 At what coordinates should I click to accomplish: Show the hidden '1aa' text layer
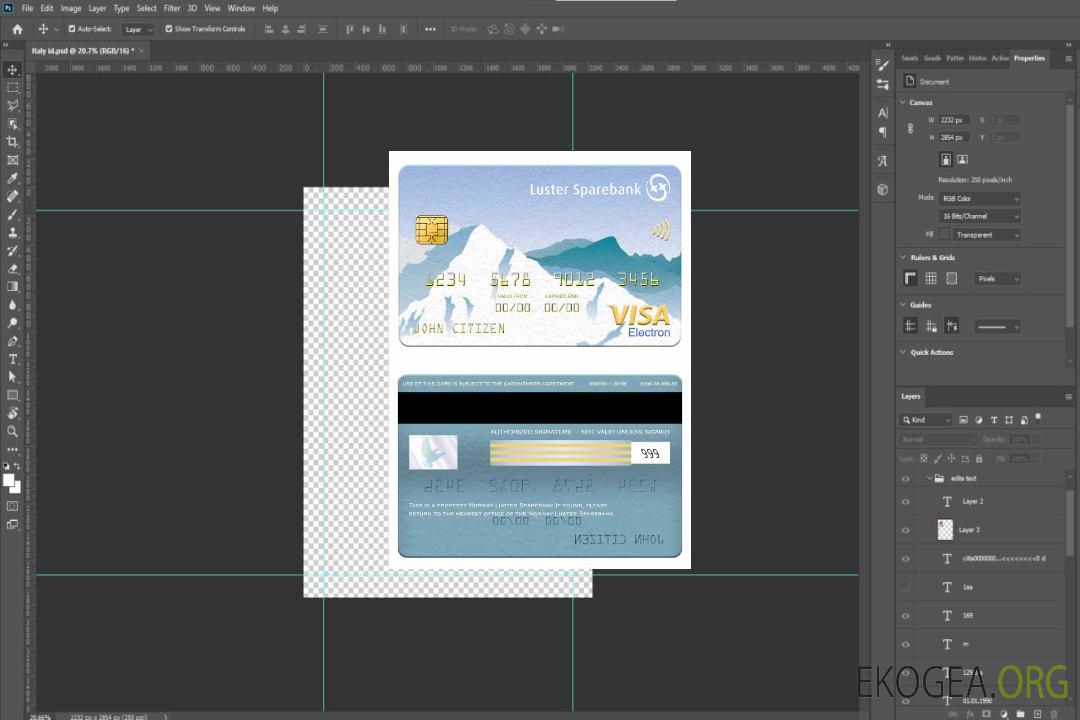pos(906,587)
